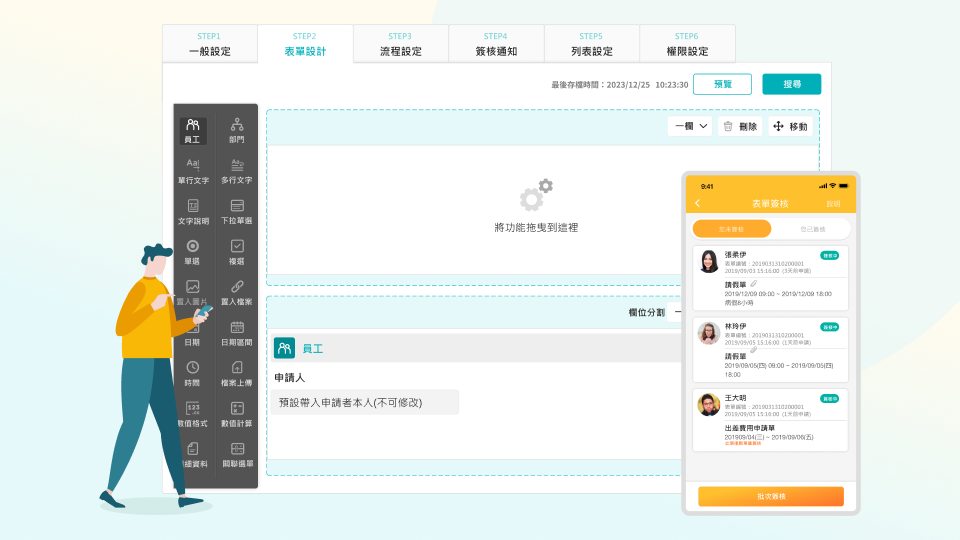Pick the 單行文字 single-line text tool

pyautogui.click(x=193, y=170)
